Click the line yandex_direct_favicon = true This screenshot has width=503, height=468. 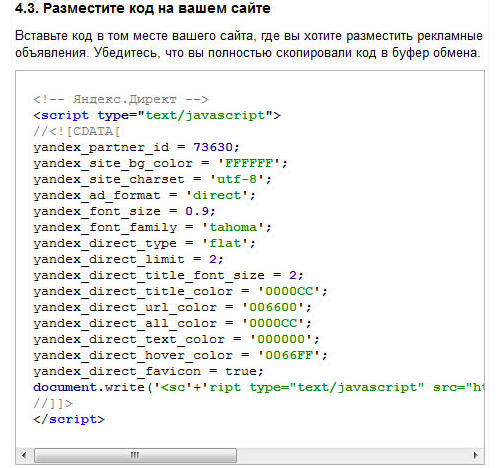click(x=148, y=371)
